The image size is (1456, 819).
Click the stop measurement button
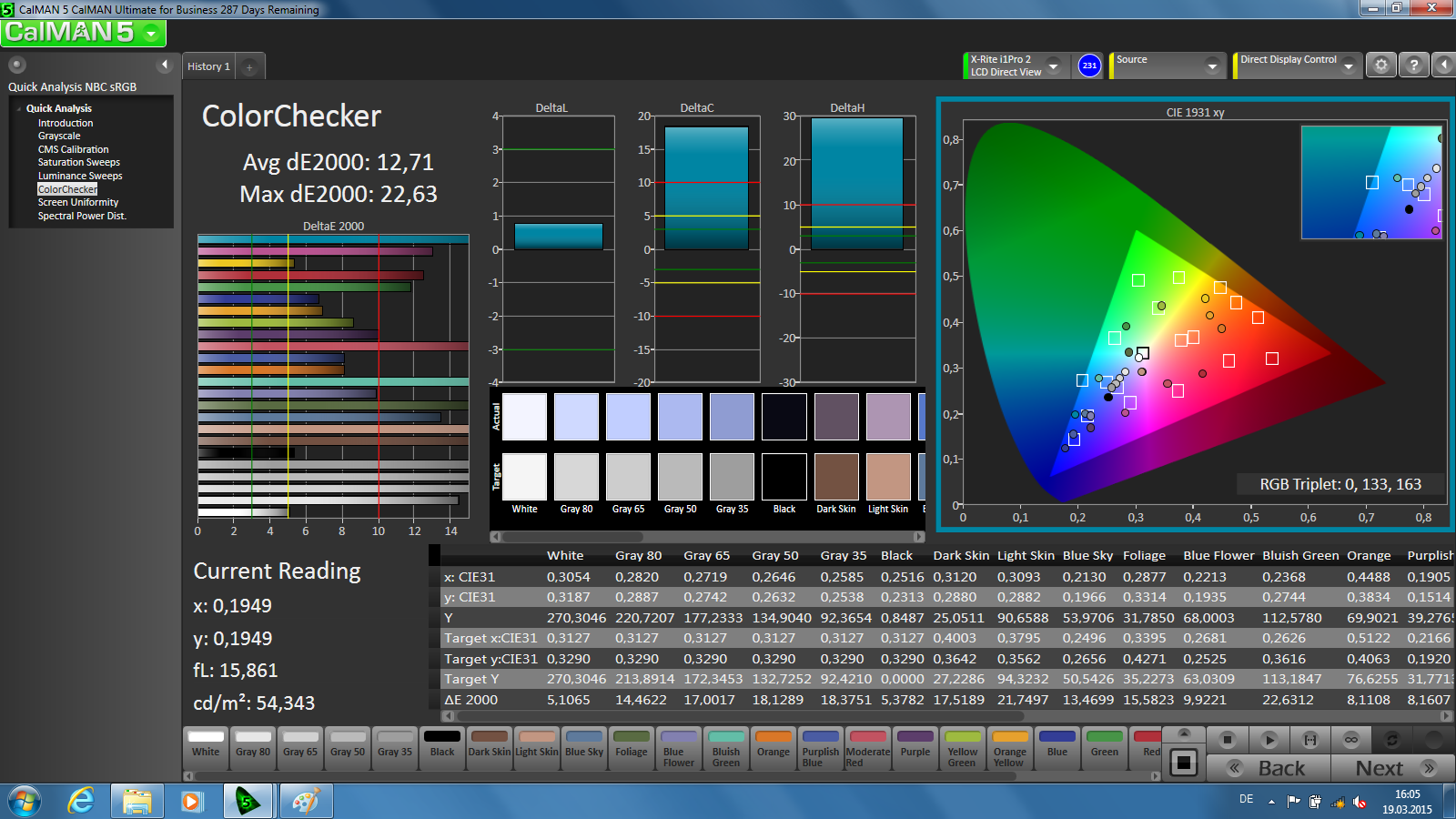pos(1228,740)
